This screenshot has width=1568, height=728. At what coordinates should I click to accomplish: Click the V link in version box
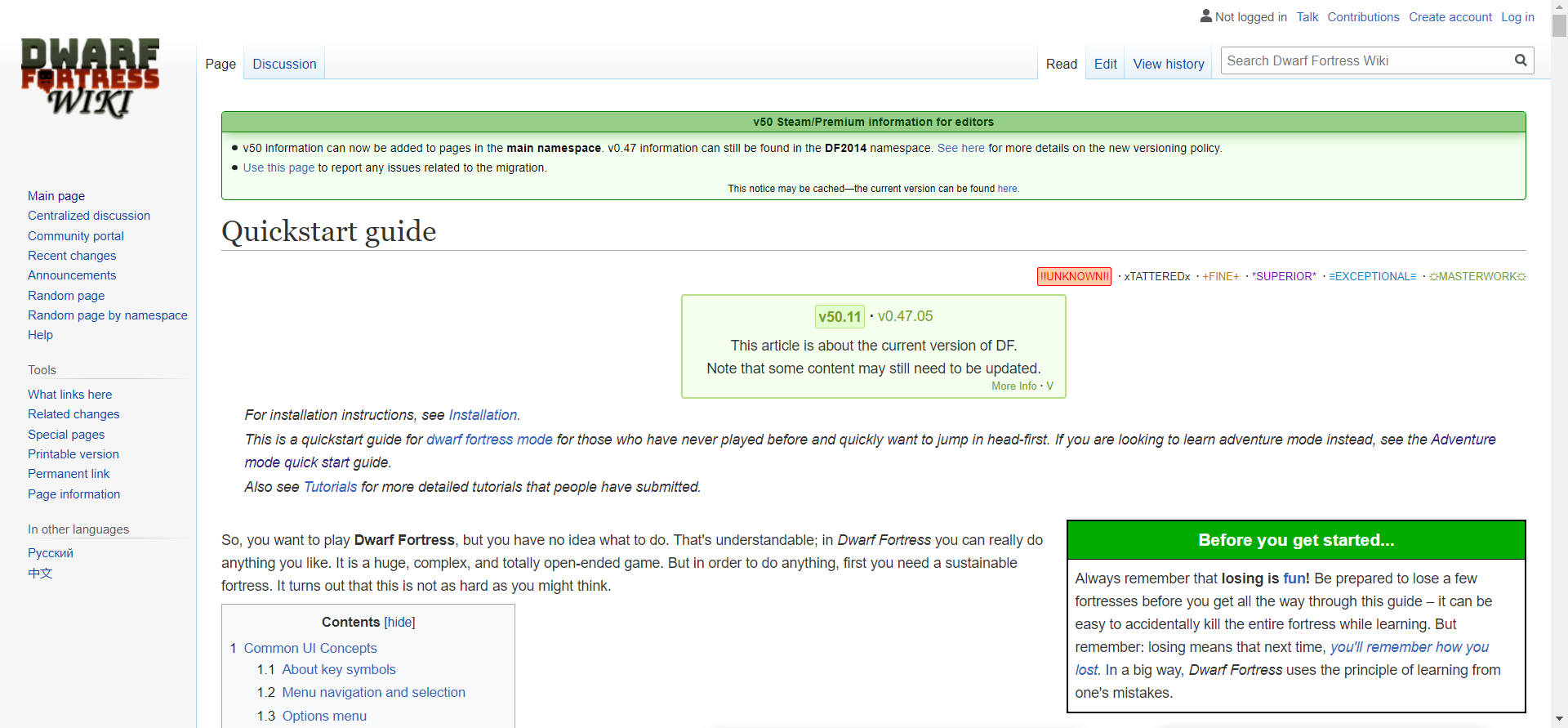click(x=1049, y=386)
